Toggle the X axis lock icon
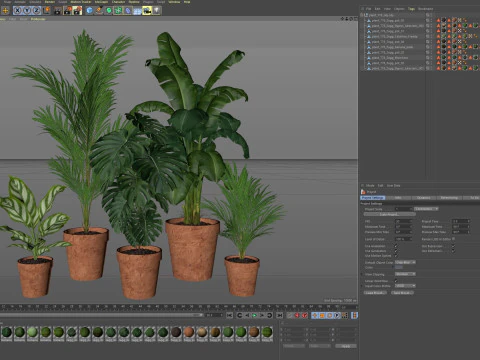 (17, 11)
